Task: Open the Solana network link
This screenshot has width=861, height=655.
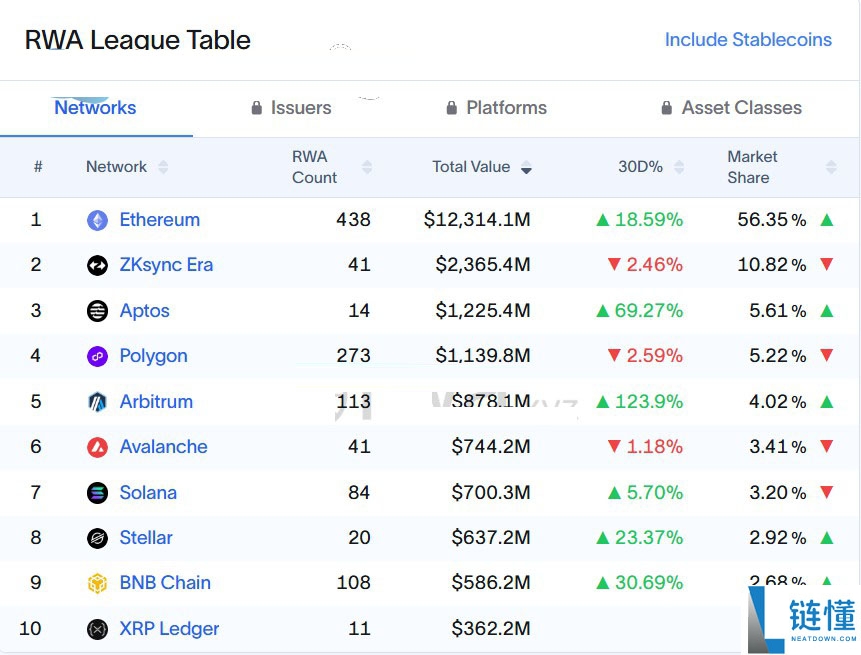Action: [148, 492]
